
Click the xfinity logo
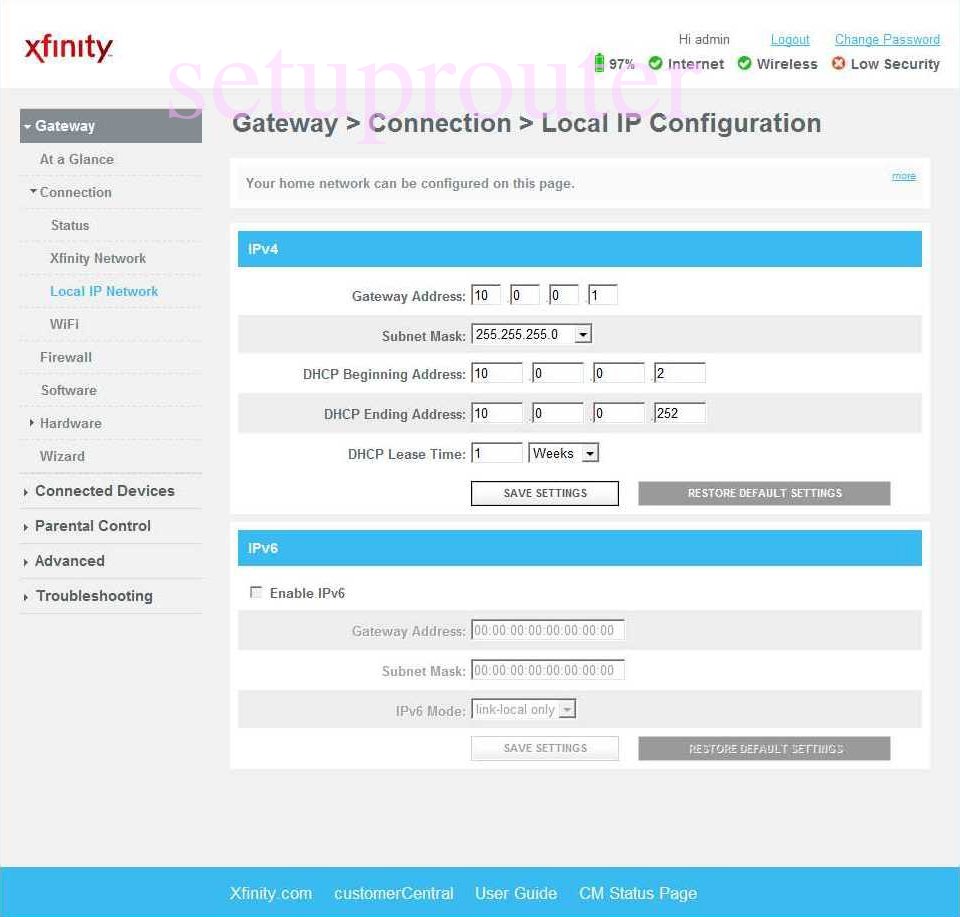tap(68, 46)
